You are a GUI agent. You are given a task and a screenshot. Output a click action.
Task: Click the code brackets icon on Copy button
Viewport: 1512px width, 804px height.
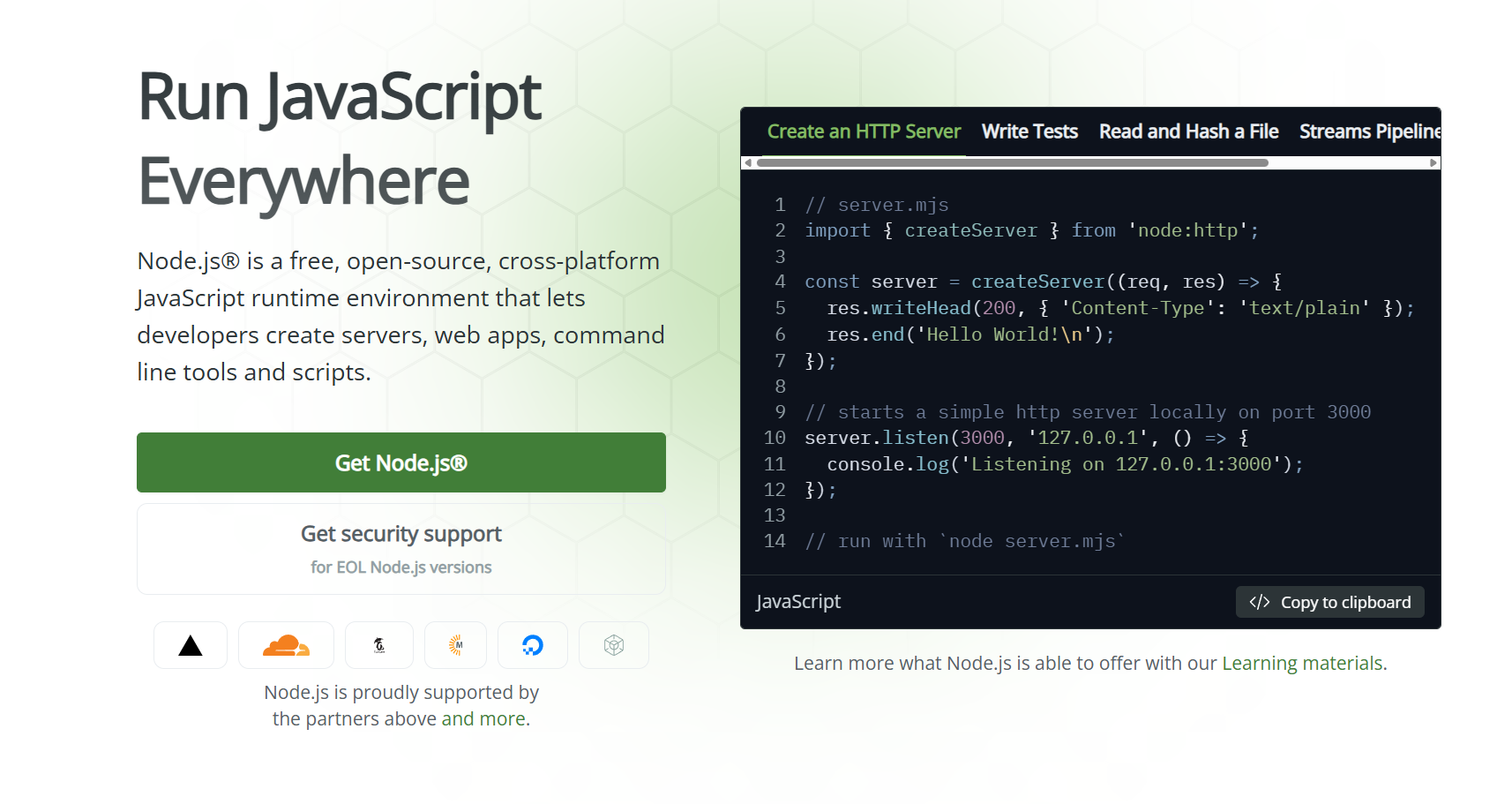coord(1260,602)
